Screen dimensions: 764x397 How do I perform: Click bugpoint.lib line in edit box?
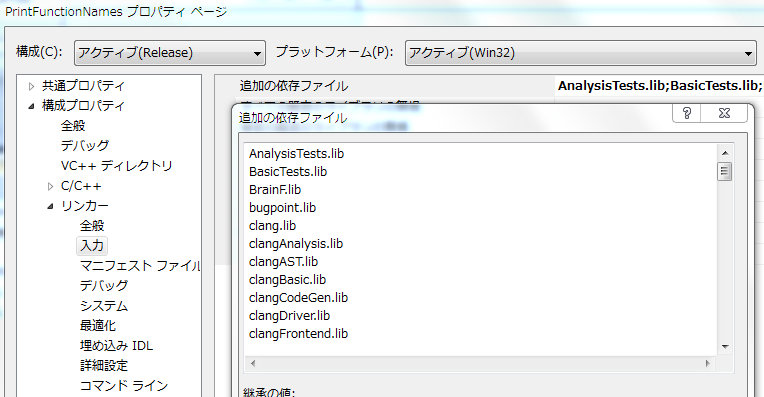(x=283, y=208)
